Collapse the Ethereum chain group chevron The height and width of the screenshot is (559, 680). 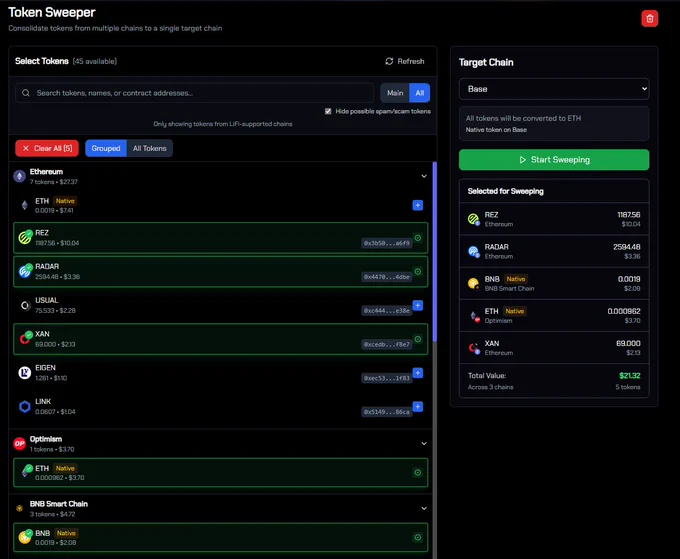click(424, 176)
